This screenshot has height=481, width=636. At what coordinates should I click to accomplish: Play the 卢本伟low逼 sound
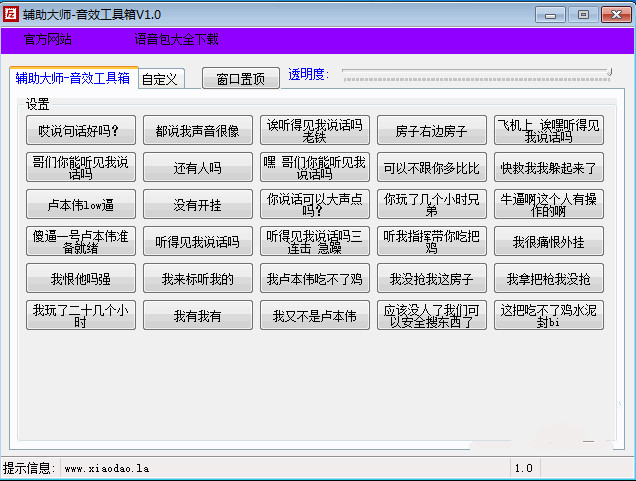coord(81,204)
